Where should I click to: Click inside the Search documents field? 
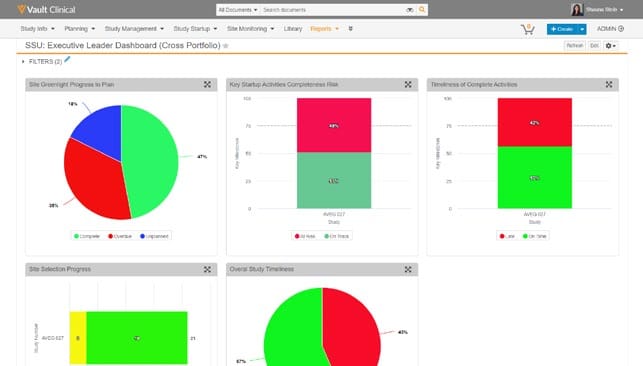(332, 10)
